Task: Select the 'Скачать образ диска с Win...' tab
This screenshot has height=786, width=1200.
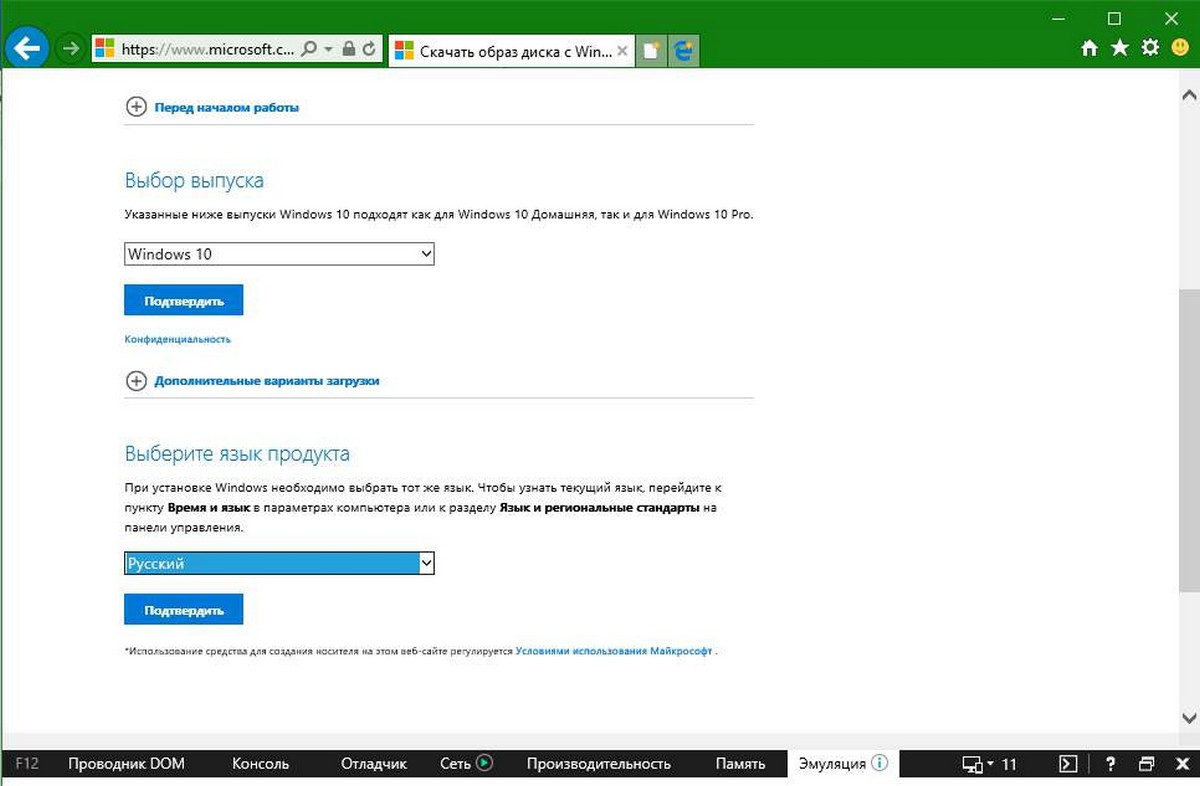Action: click(511, 50)
